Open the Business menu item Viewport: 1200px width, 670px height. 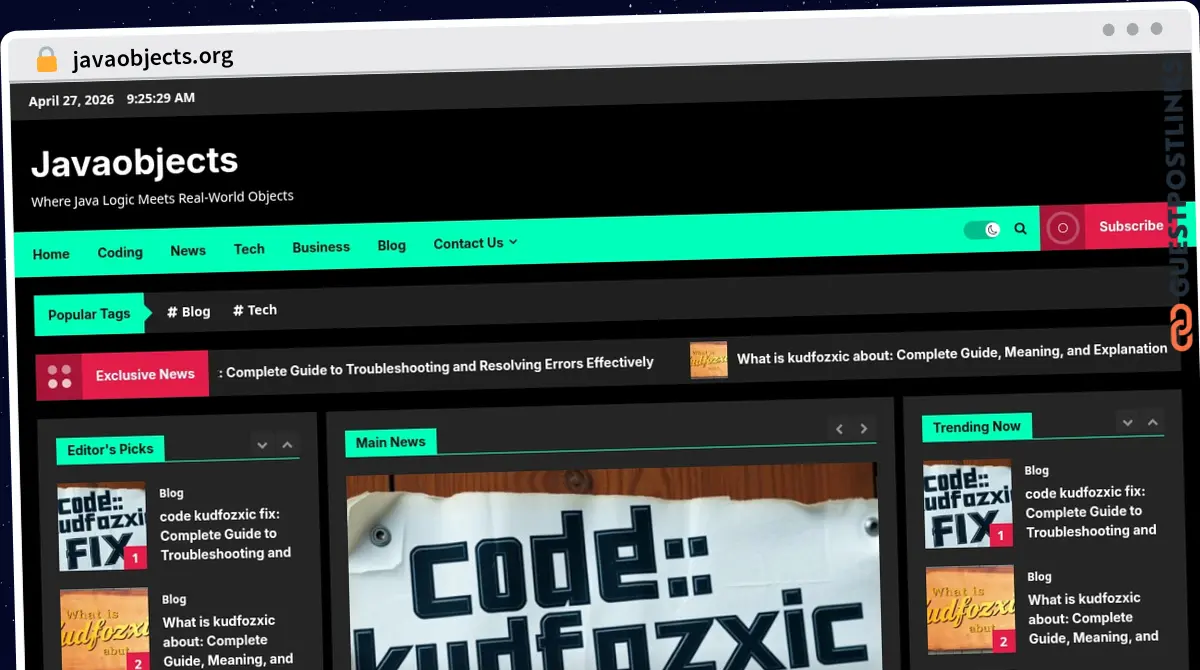pyautogui.click(x=321, y=247)
